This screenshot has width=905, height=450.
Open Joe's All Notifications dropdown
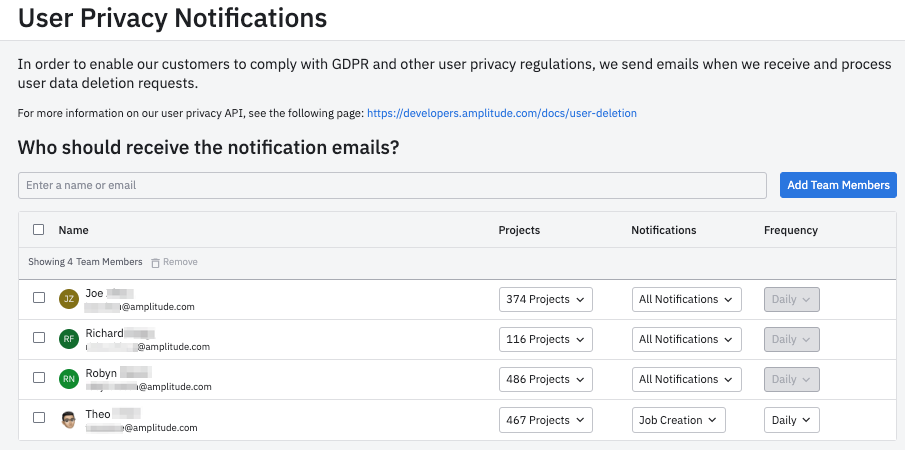coord(686,299)
